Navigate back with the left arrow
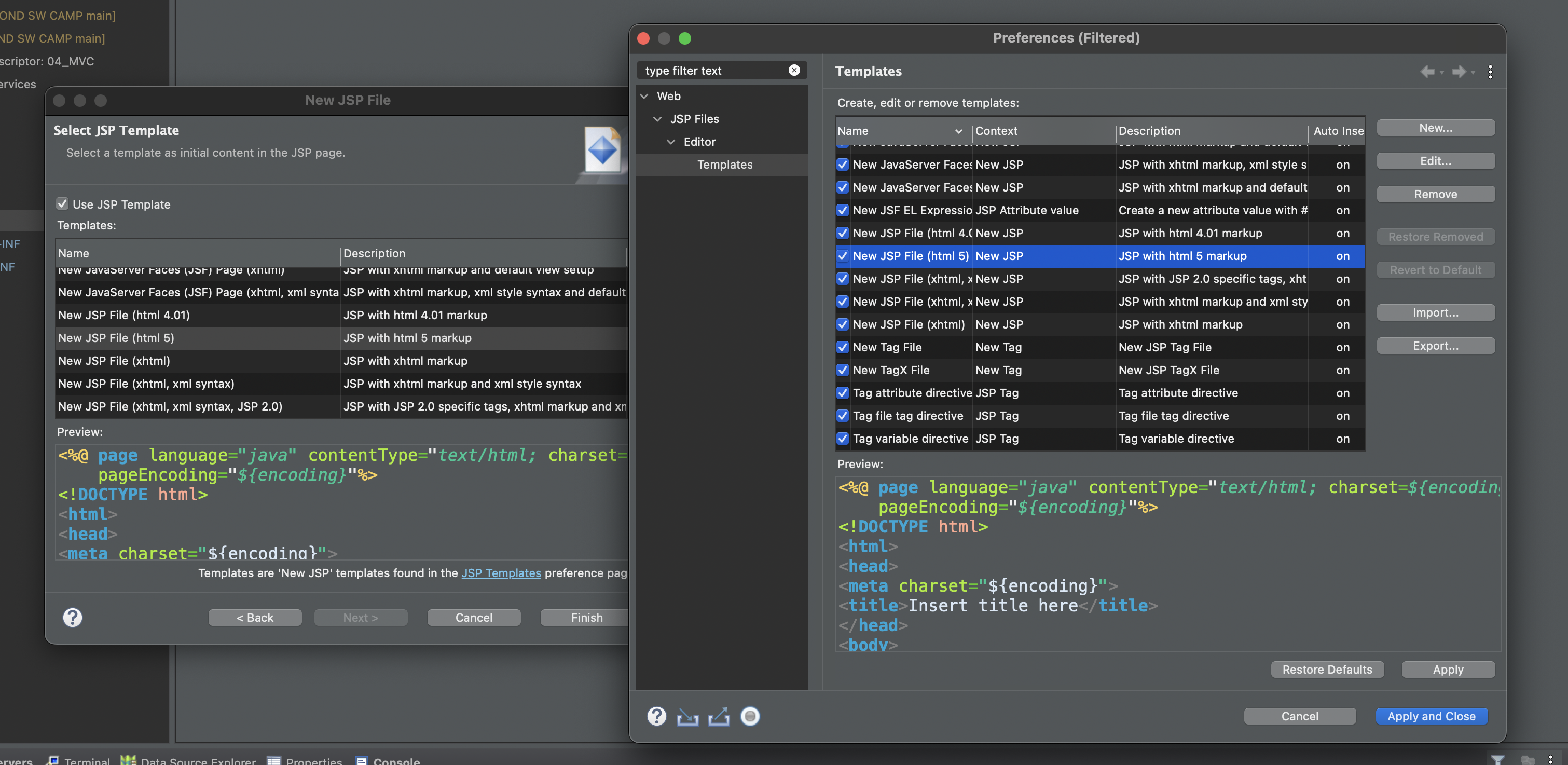Viewport: 1568px width, 765px height. pos(1426,72)
